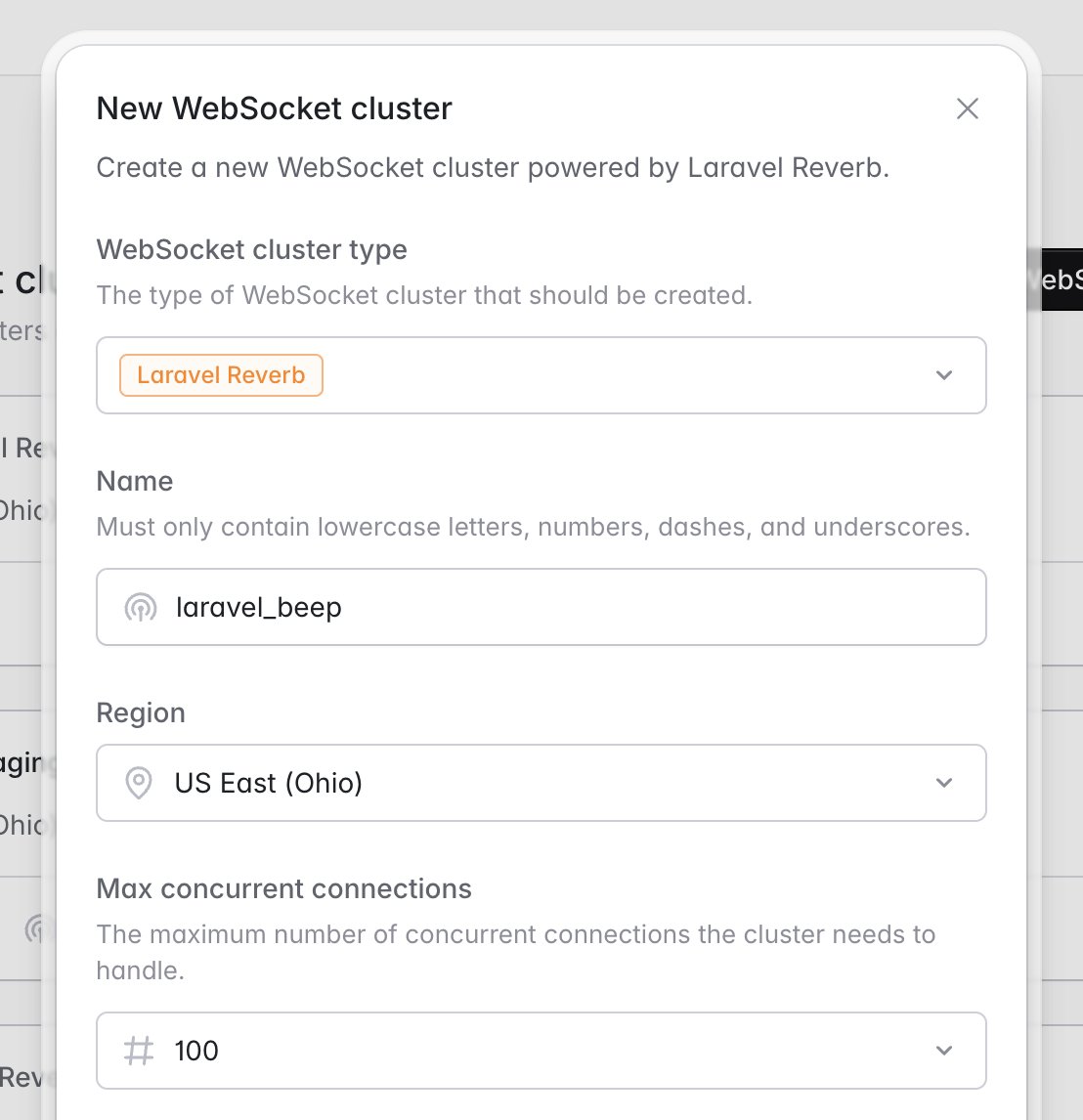Open the Region dropdown US East (Ohio)
This screenshot has height=1120, width=1083.
[x=541, y=783]
